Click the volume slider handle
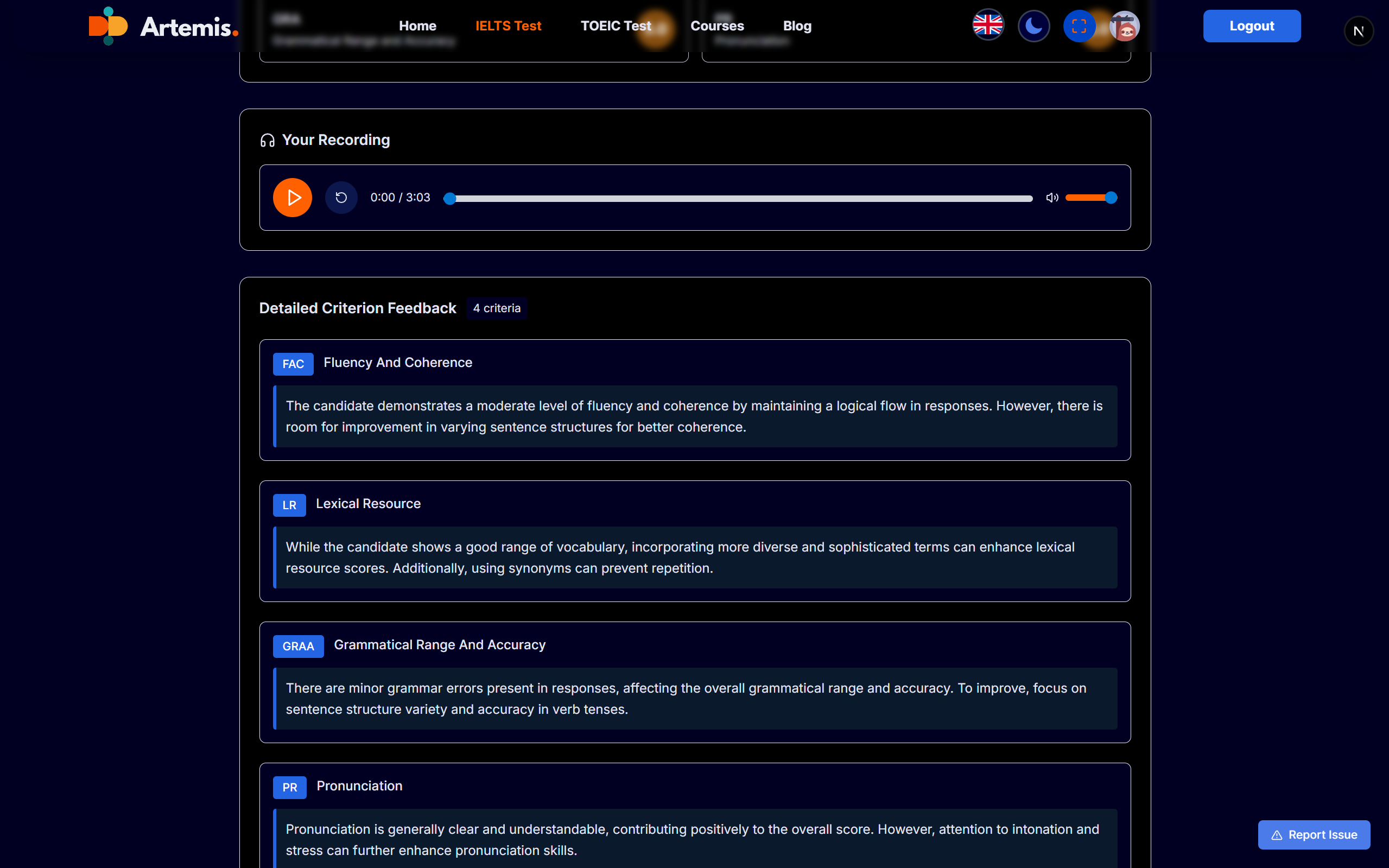 coord(1111,198)
